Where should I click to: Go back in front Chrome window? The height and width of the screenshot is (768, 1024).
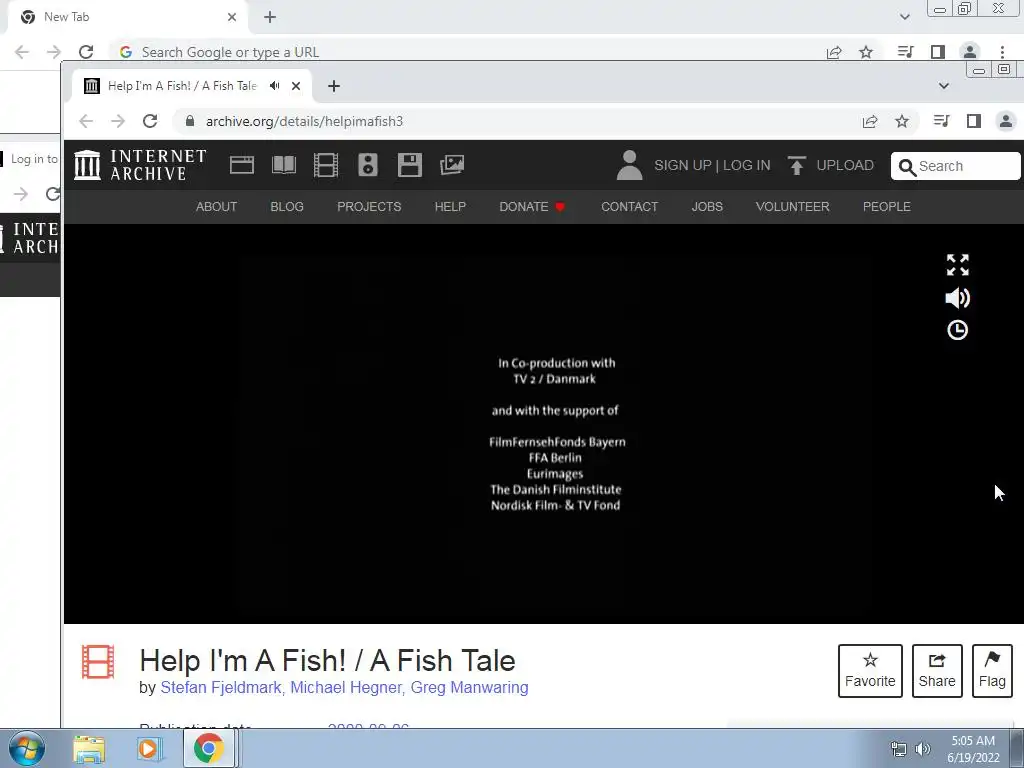(x=86, y=121)
